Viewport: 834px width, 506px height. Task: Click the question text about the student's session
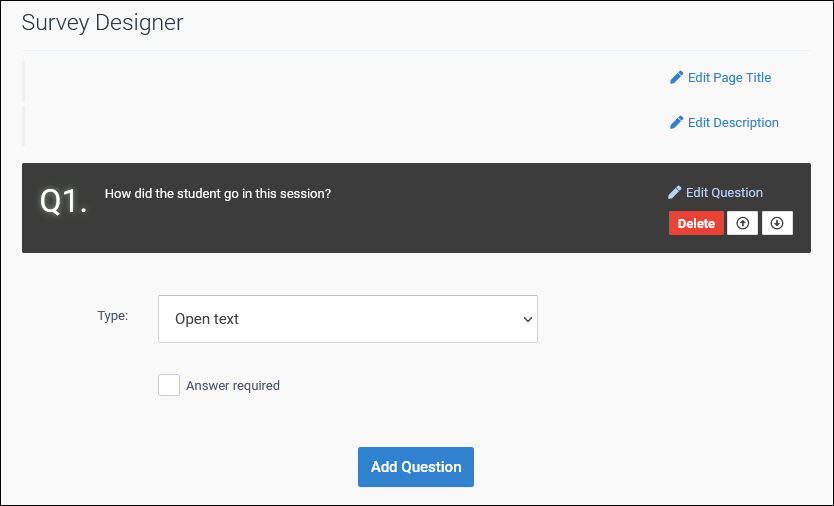(217, 193)
